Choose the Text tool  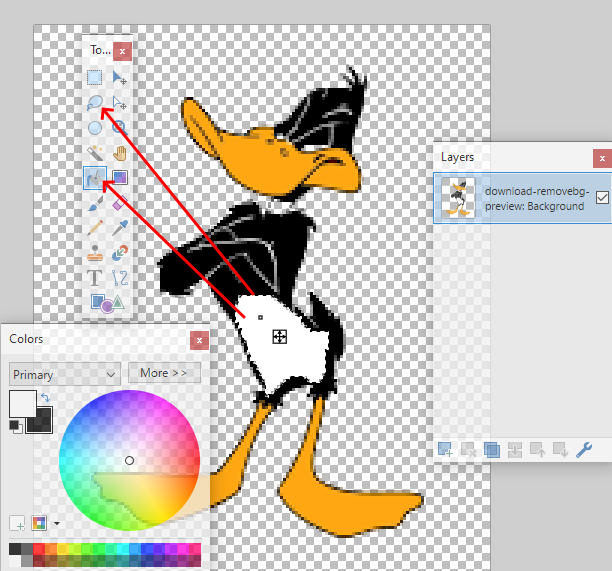pos(94,278)
